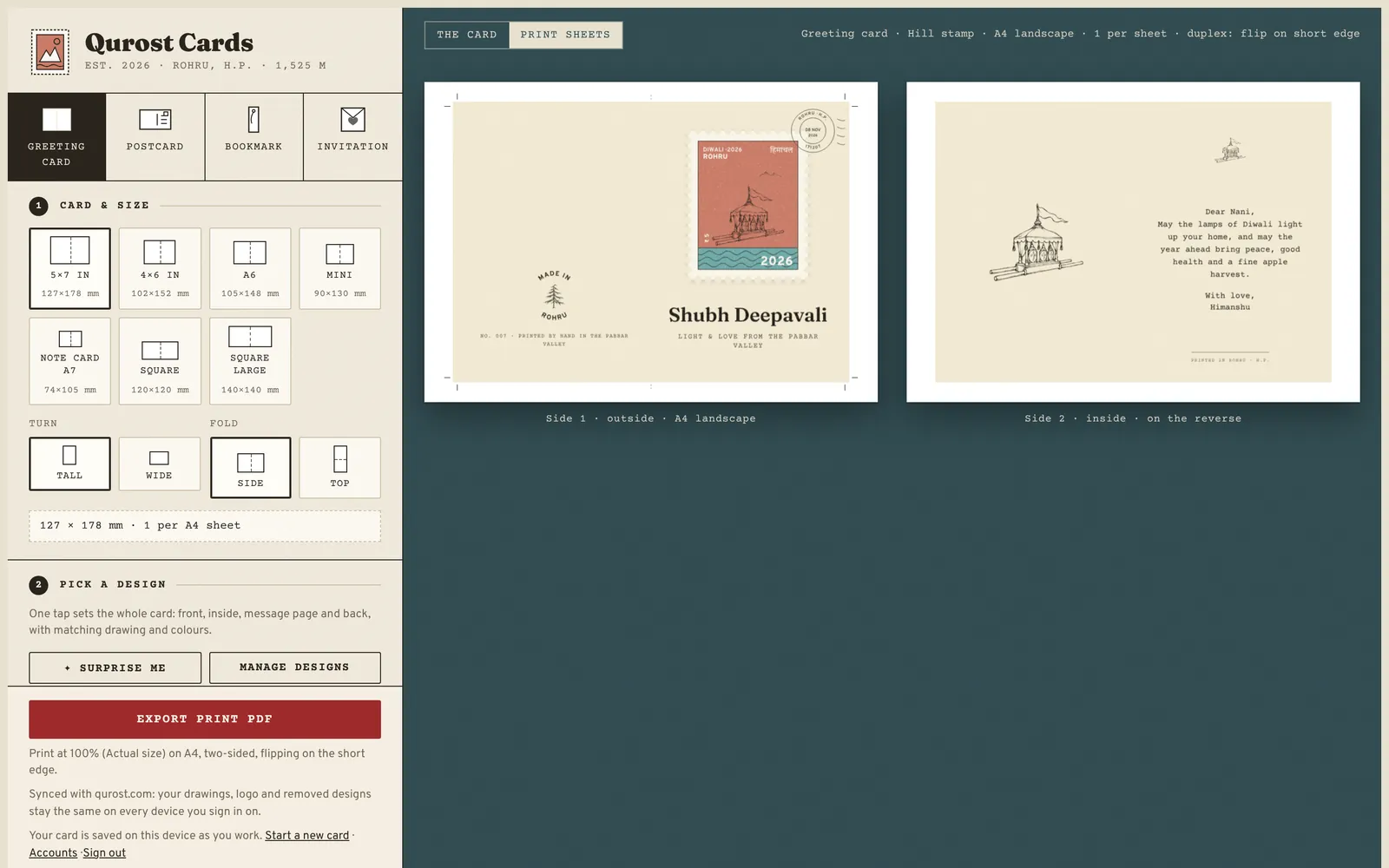Pick the 5×7 in card size
1389x868 pixels.
click(69, 268)
